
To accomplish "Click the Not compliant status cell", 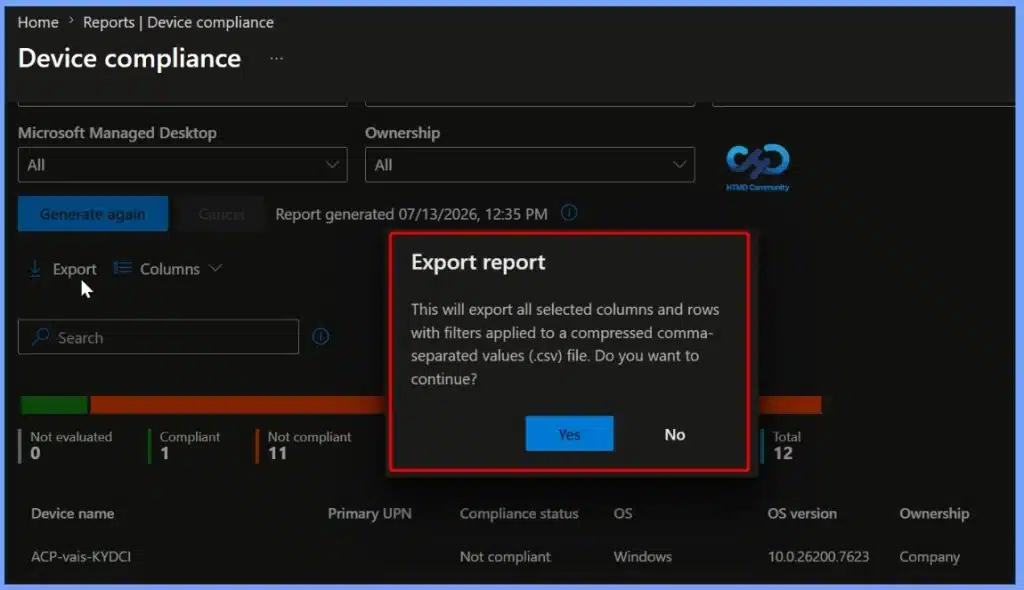I will [x=505, y=557].
